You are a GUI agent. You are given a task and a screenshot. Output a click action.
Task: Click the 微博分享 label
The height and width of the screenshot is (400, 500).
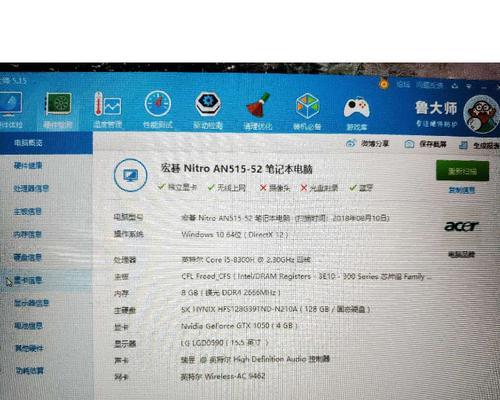tap(375, 144)
